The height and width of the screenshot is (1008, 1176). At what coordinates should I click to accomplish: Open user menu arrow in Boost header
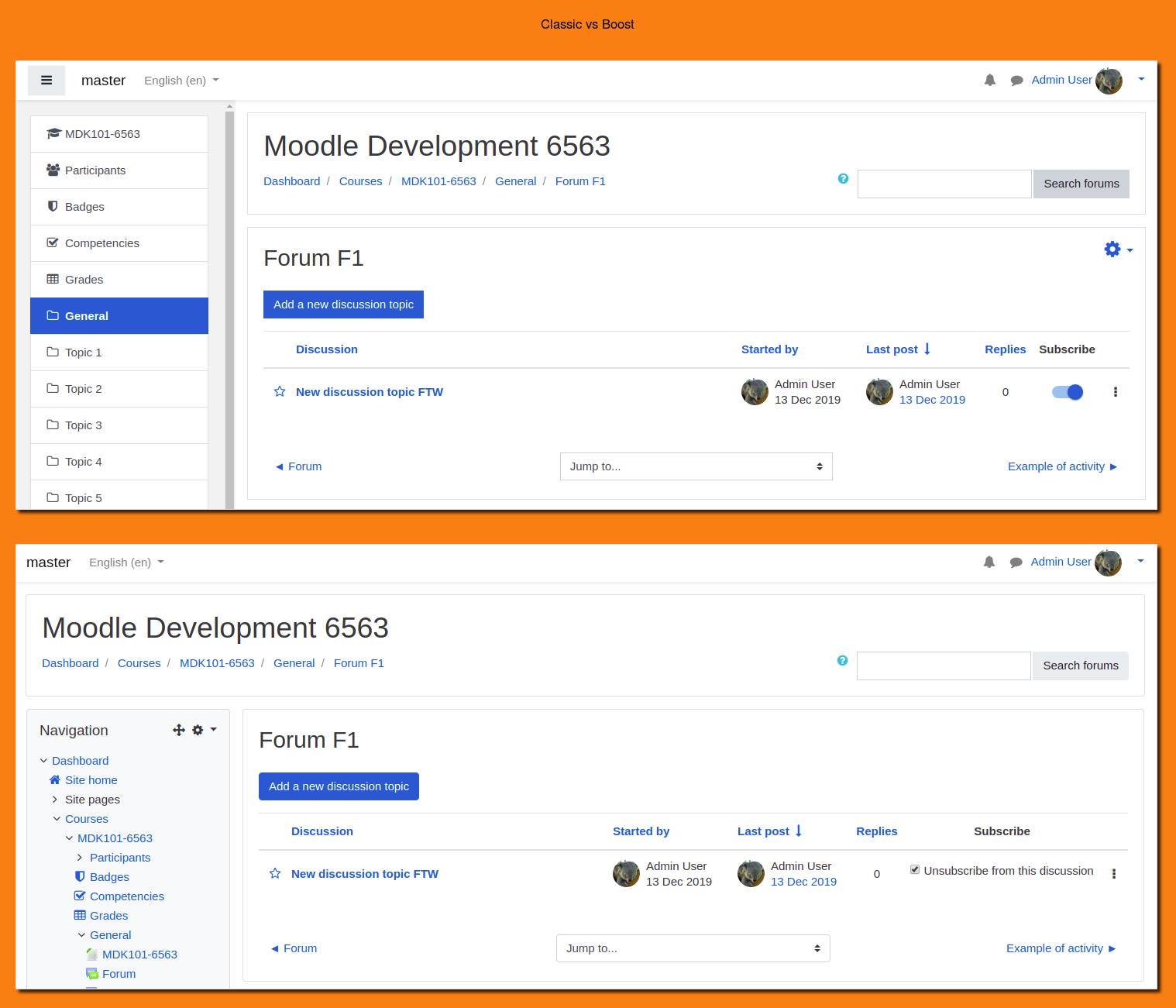coord(1141,79)
